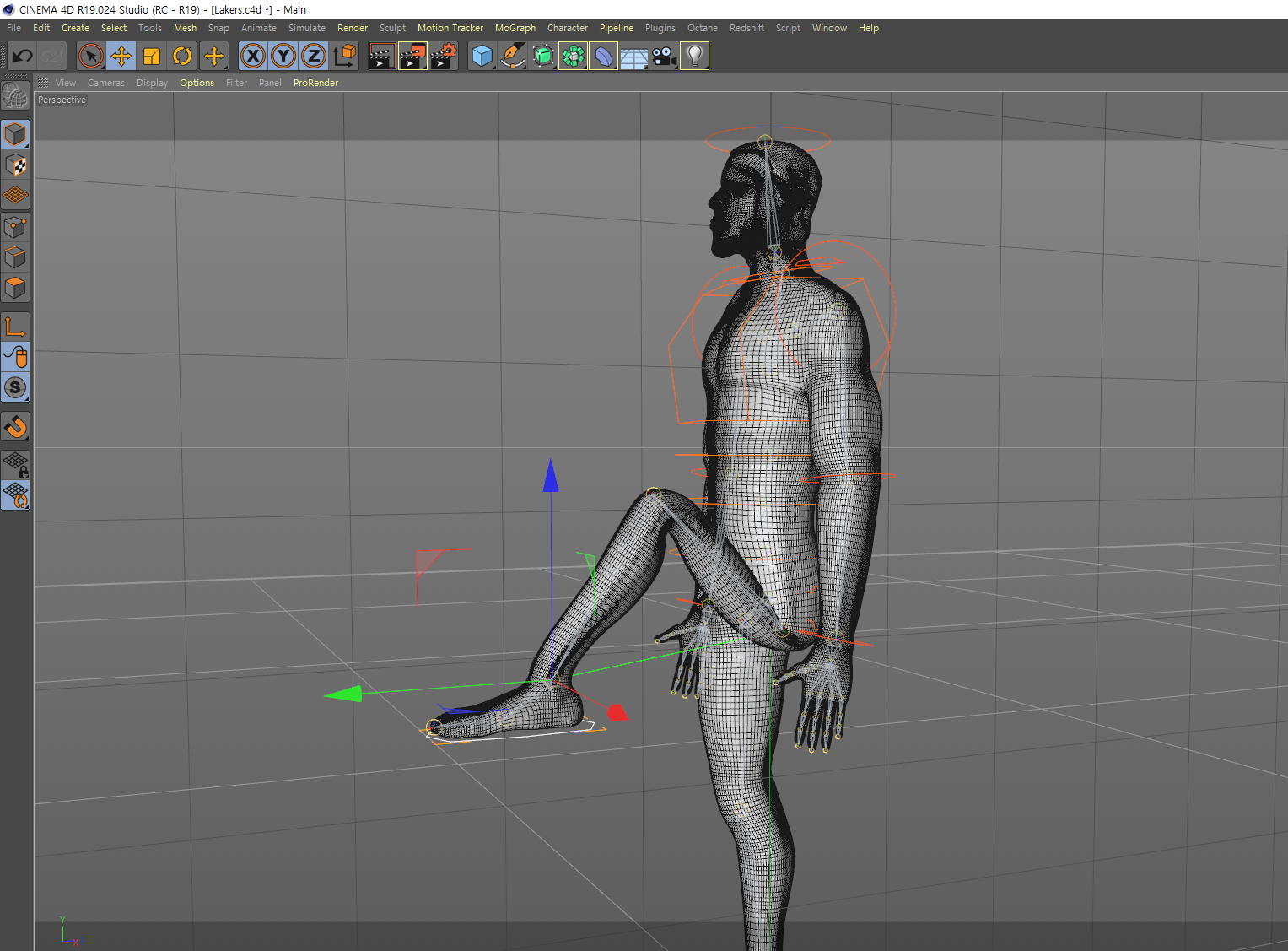Open the spline Pen tool palette
The image size is (1288, 951).
click(x=512, y=57)
